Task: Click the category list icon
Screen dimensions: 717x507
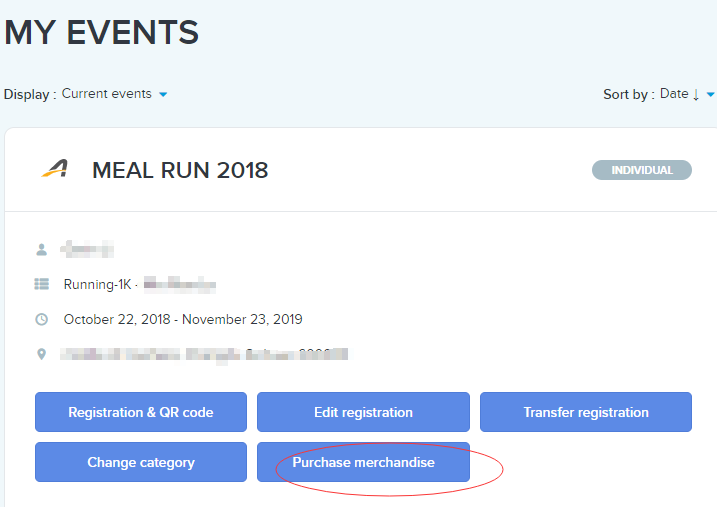Action: [42, 284]
